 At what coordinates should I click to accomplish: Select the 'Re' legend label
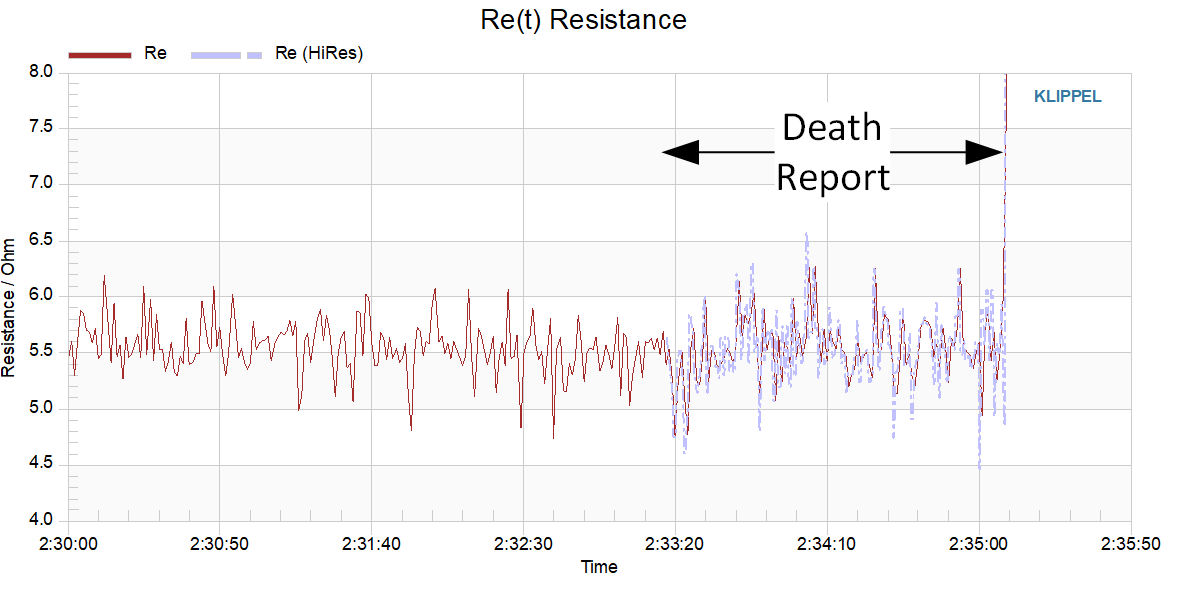point(155,54)
